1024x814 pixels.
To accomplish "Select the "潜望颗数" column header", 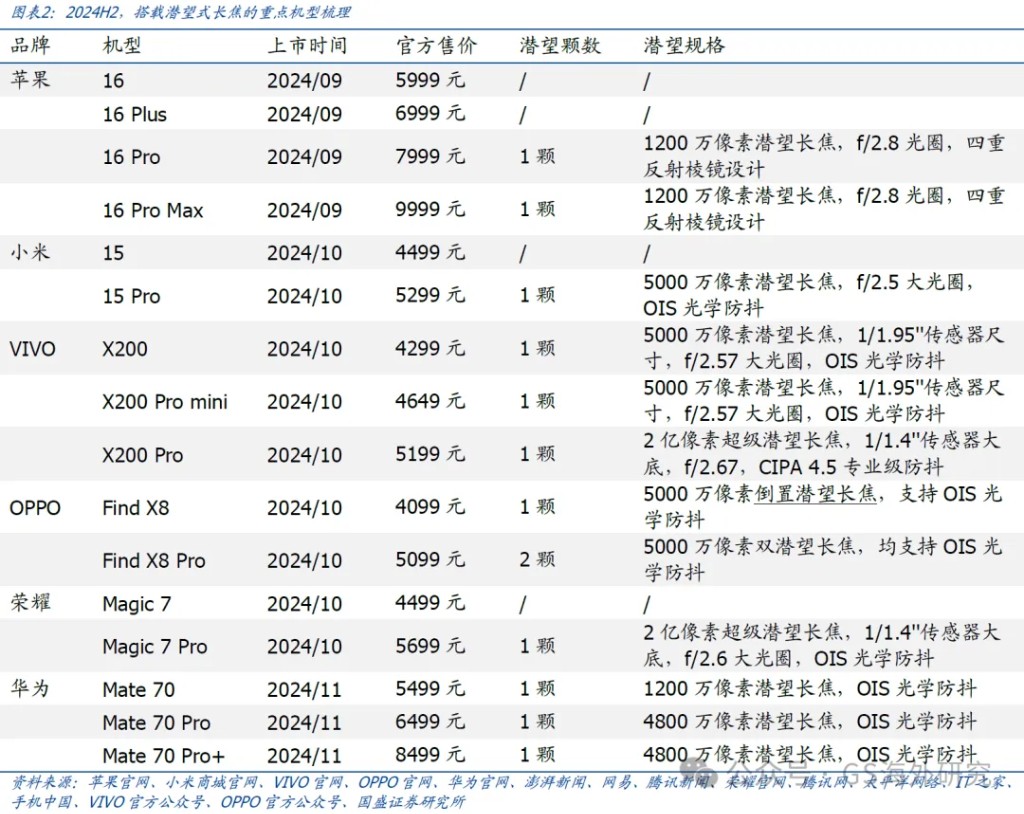I will (x=560, y=45).
